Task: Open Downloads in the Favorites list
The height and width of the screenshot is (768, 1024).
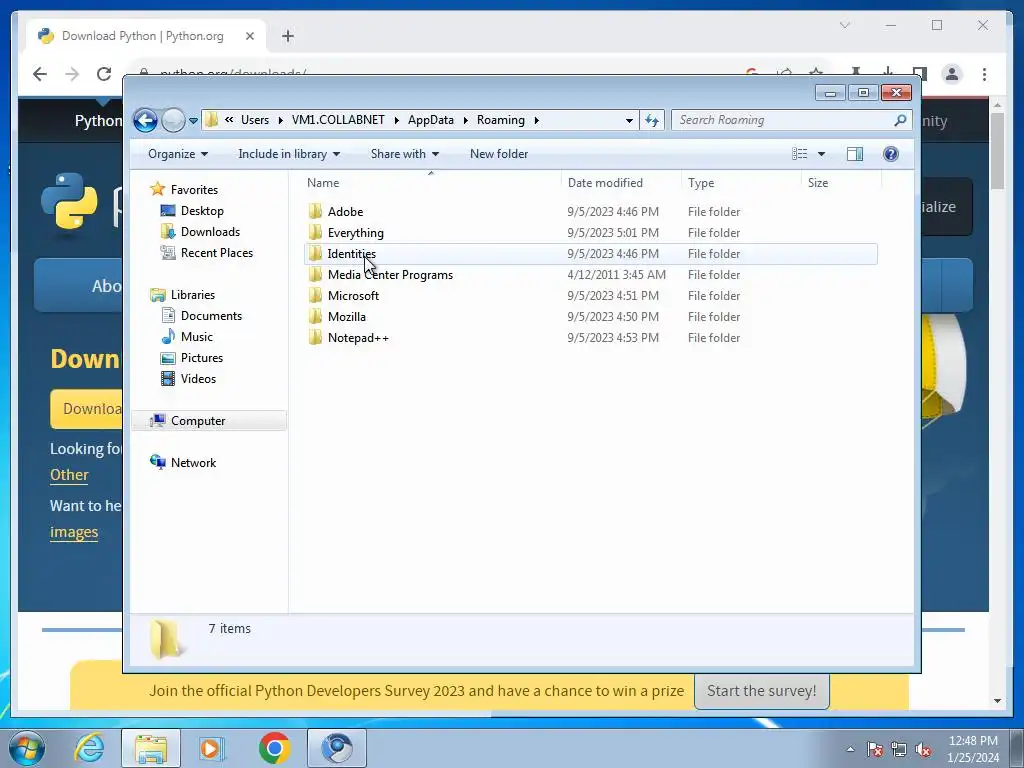Action: [210, 232]
